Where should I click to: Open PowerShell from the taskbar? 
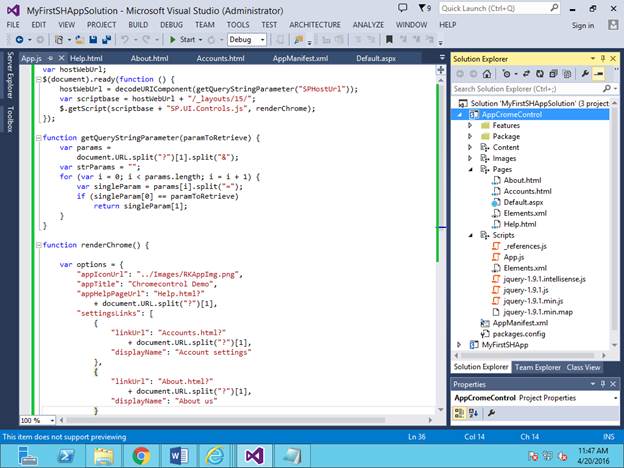pyautogui.click(x=66, y=456)
